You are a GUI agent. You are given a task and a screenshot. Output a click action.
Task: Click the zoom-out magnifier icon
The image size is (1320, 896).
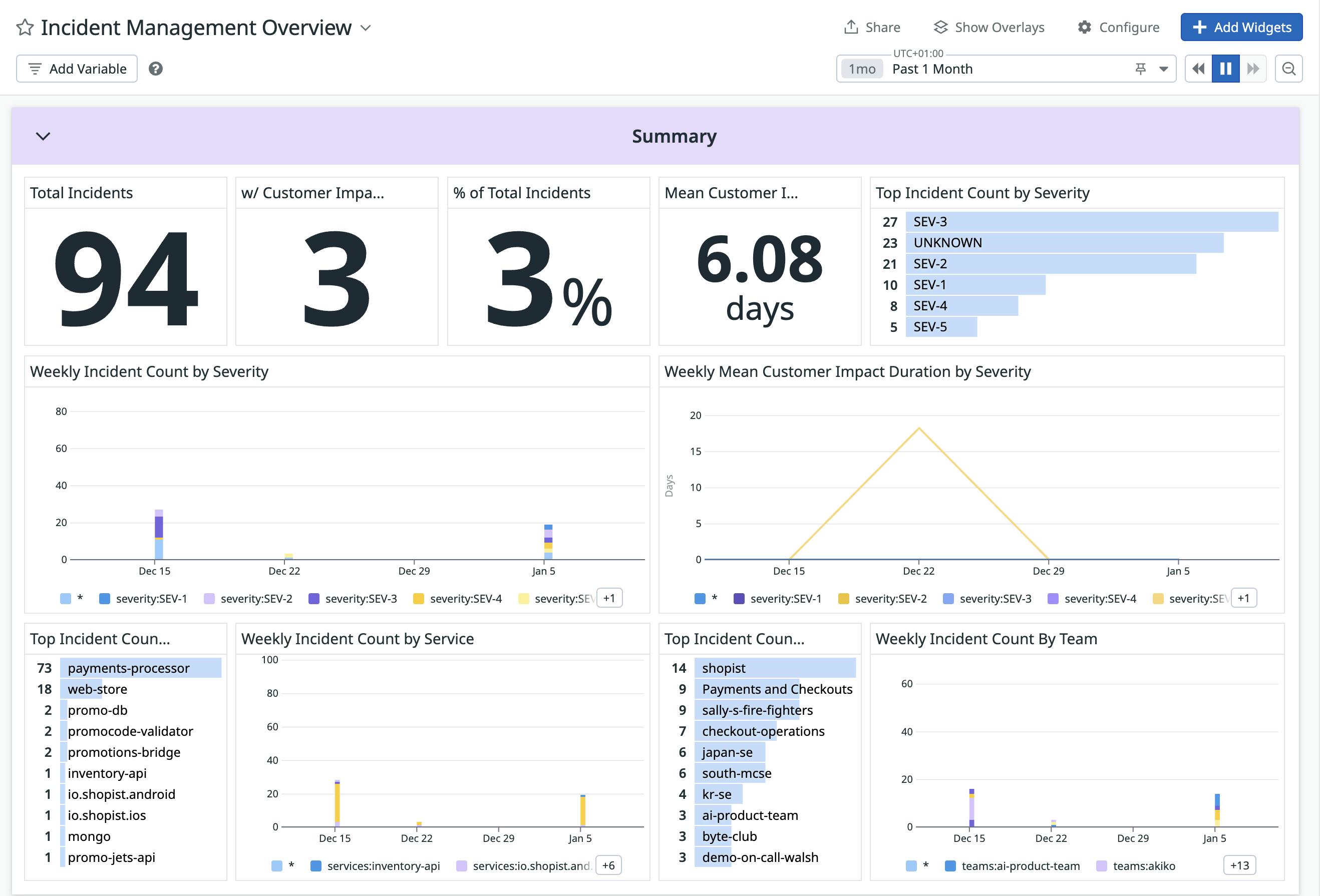(1288, 68)
